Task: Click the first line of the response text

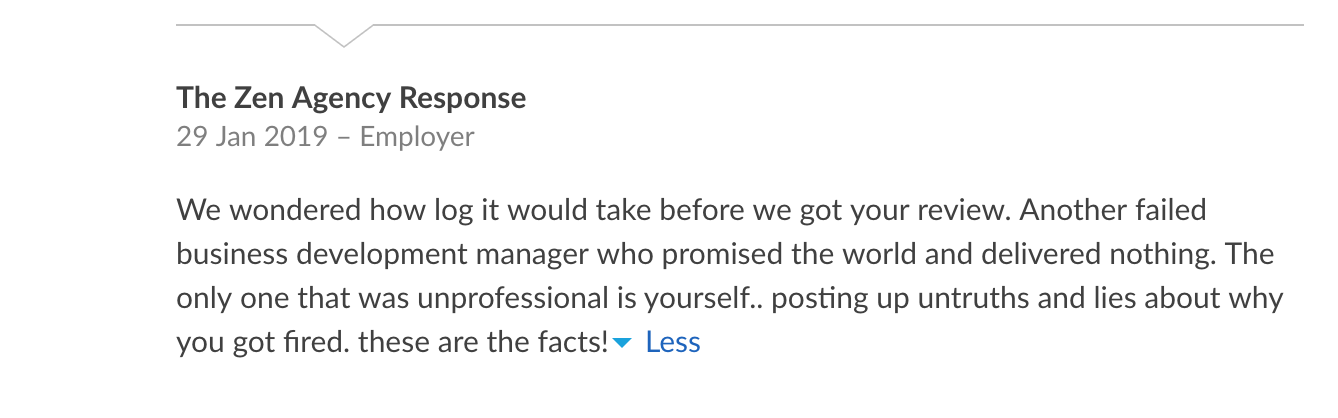Action: tap(691, 211)
